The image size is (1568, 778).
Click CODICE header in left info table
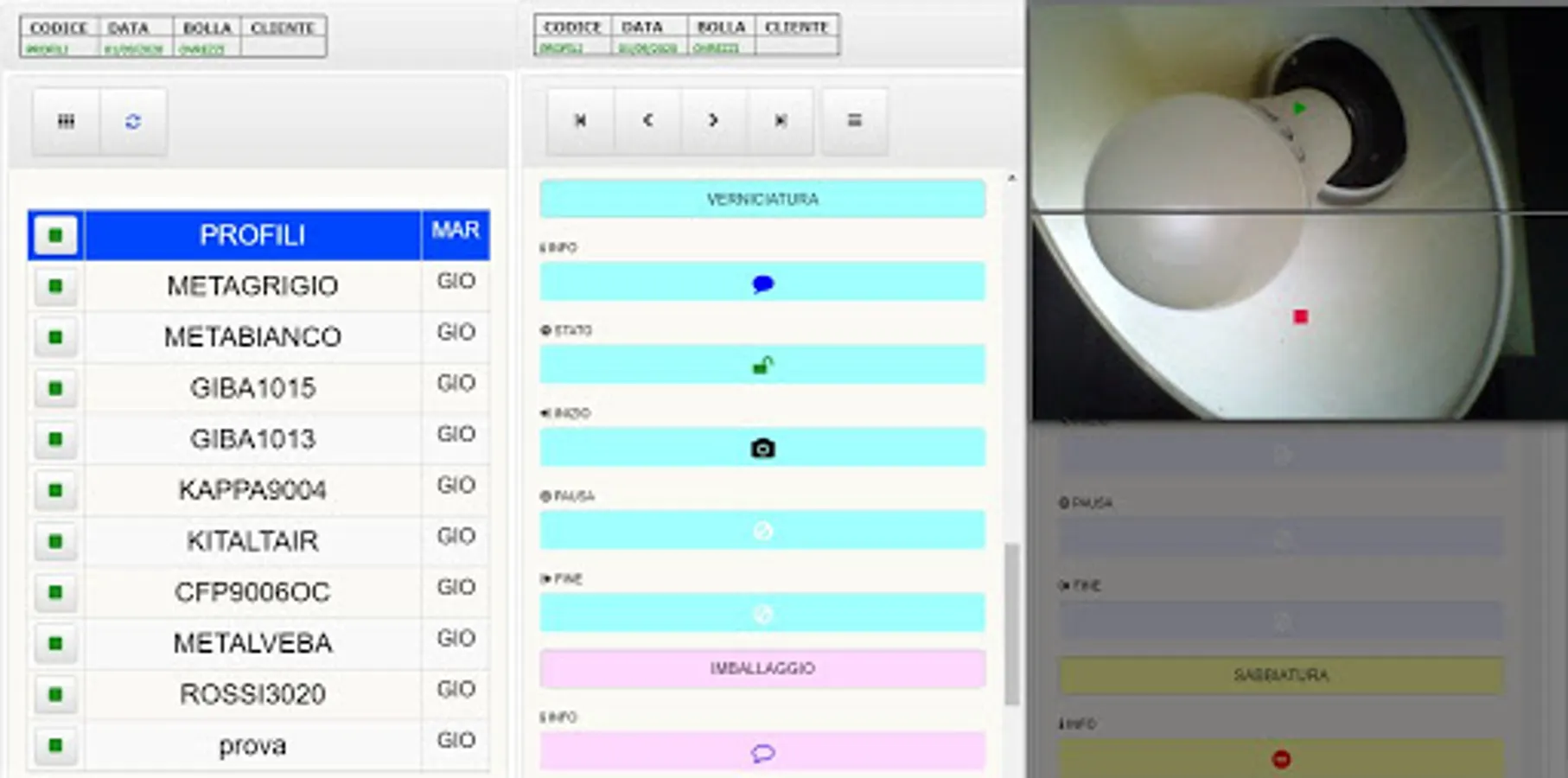pyautogui.click(x=59, y=28)
